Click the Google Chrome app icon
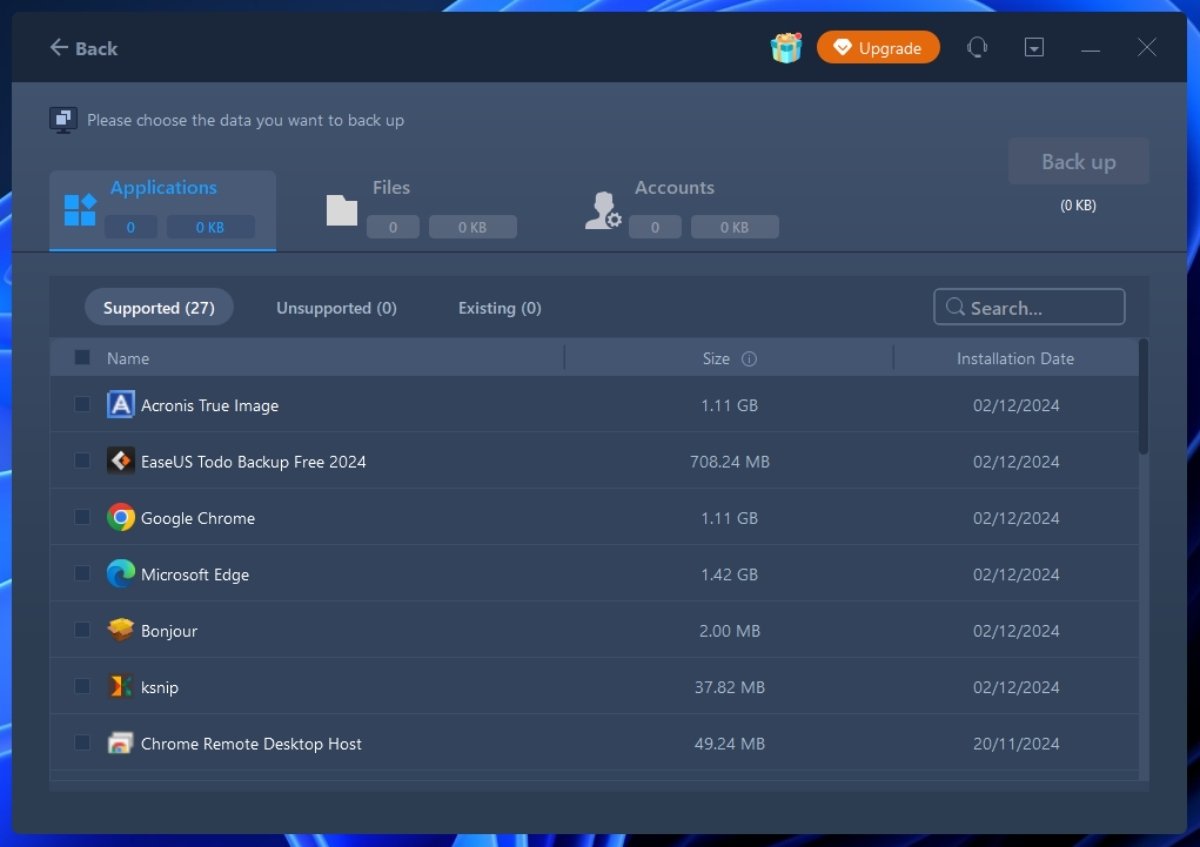Viewport: 1200px width, 847px height. [120, 518]
